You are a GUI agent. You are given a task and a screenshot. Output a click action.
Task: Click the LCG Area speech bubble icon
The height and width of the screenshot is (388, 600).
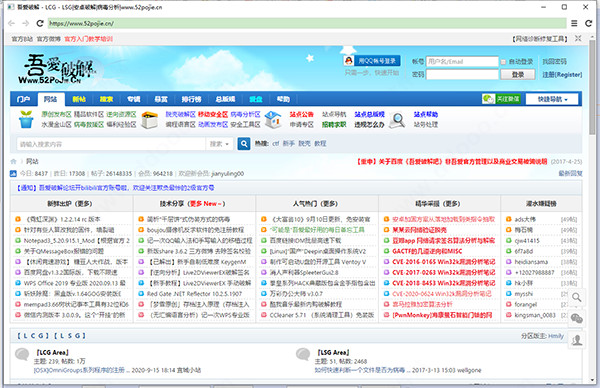tap(22, 354)
